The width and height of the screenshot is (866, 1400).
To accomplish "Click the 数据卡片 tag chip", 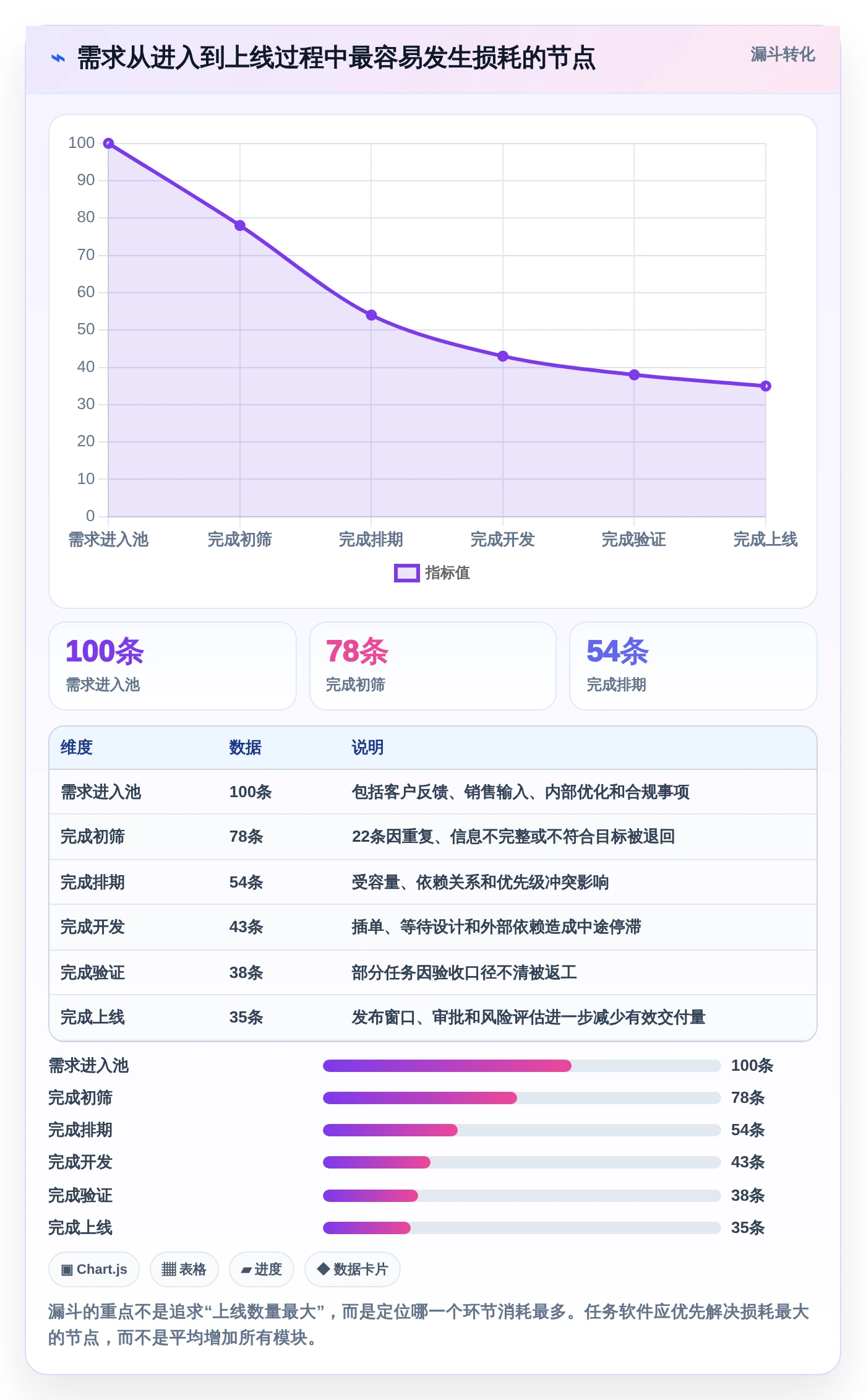I will click(352, 1269).
